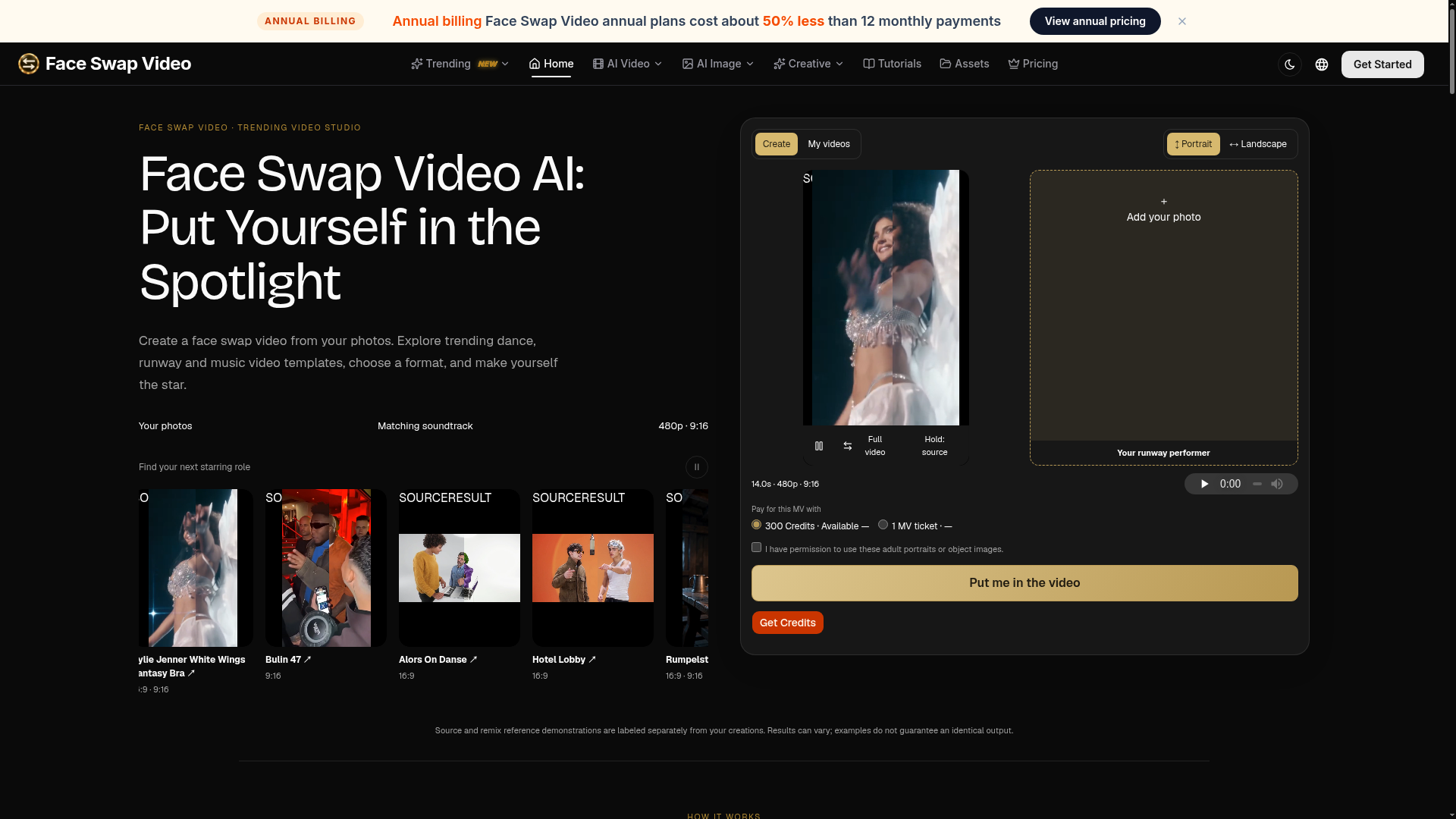Select the 1 MV ticket payment option
The height and width of the screenshot is (819, 1456).
tap(883, 525)
